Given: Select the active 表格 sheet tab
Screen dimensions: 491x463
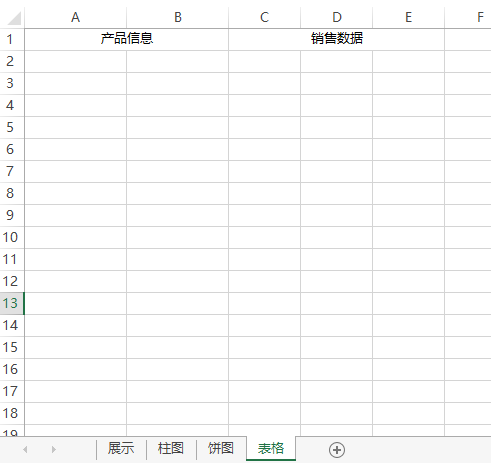Looking at the screenshot, I should click(x=271, y=449).
